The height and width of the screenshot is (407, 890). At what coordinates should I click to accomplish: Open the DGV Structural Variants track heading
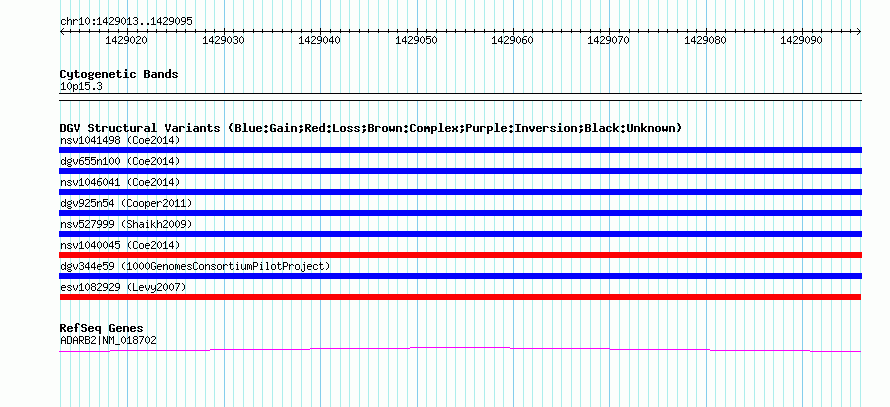[x=370, y=128]
